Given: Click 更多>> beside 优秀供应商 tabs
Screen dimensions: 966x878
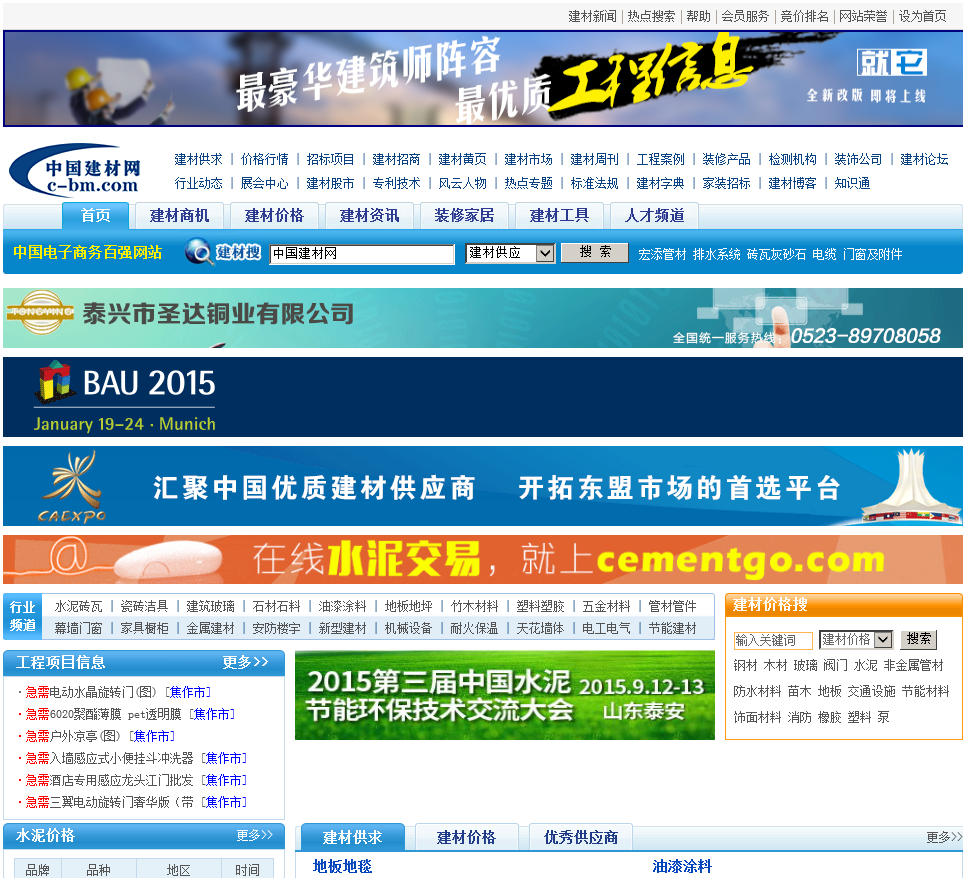Looking at the screenshot, I should (944, 837).
